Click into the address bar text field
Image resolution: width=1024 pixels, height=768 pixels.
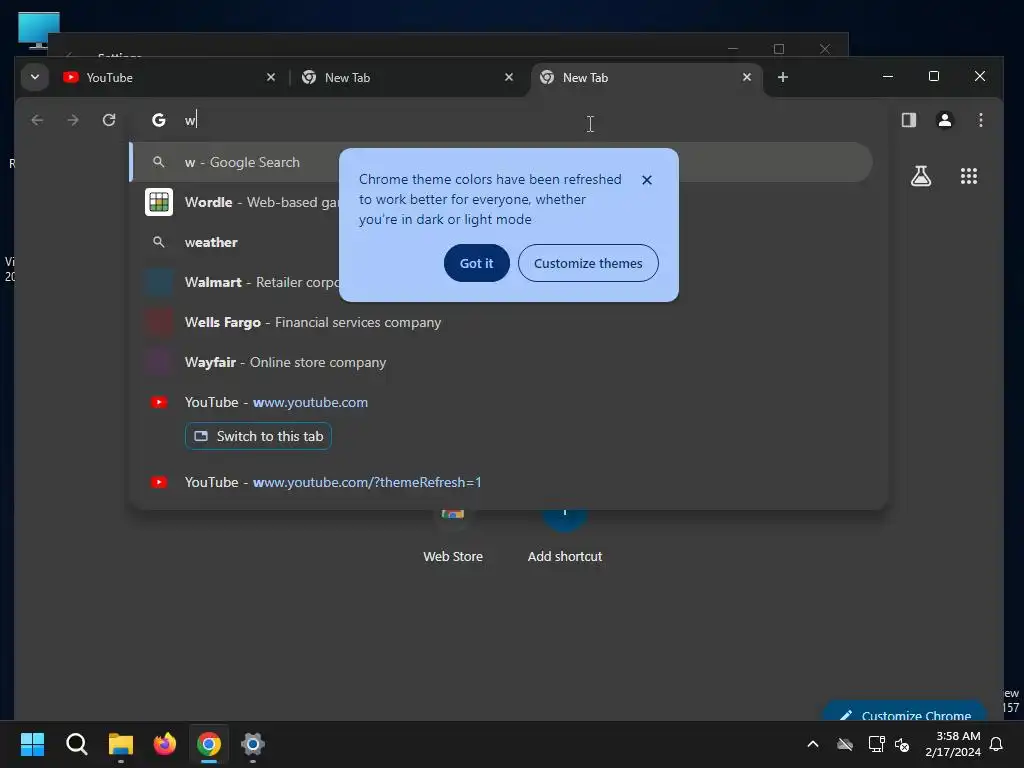[x=509, y=120]
